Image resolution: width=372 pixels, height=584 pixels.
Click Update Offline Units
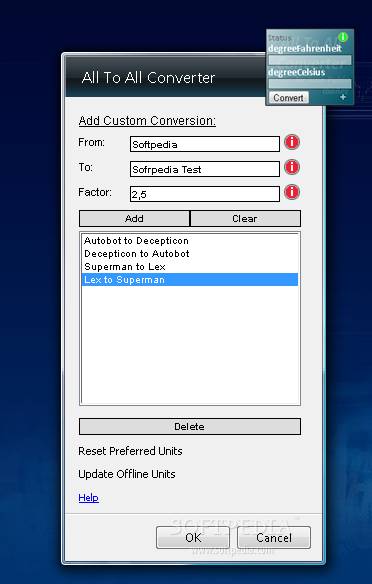click(x=127, y=474)
